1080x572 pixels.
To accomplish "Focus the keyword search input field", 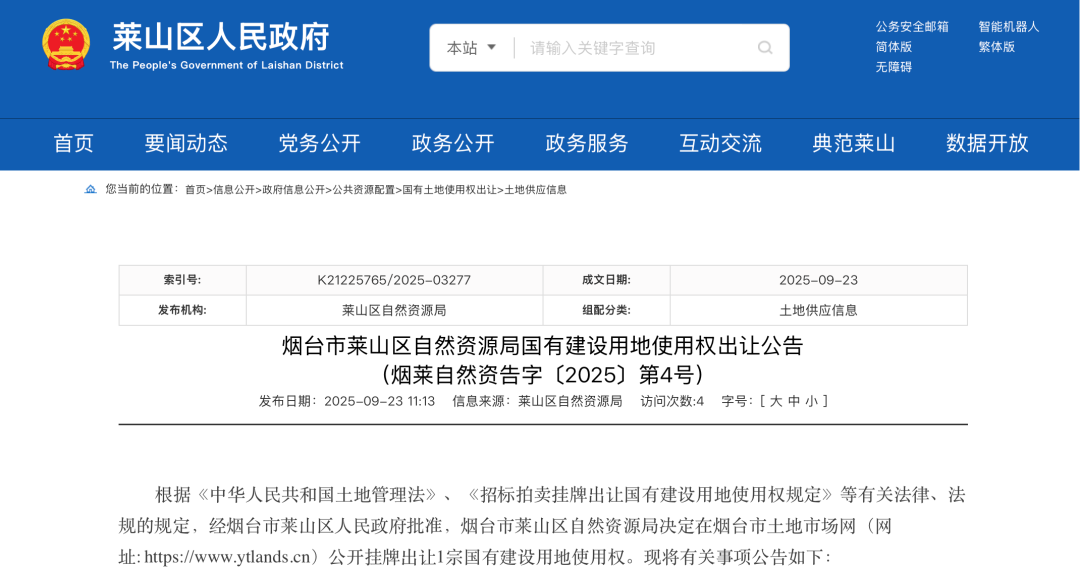I will (x=635, y=48).
